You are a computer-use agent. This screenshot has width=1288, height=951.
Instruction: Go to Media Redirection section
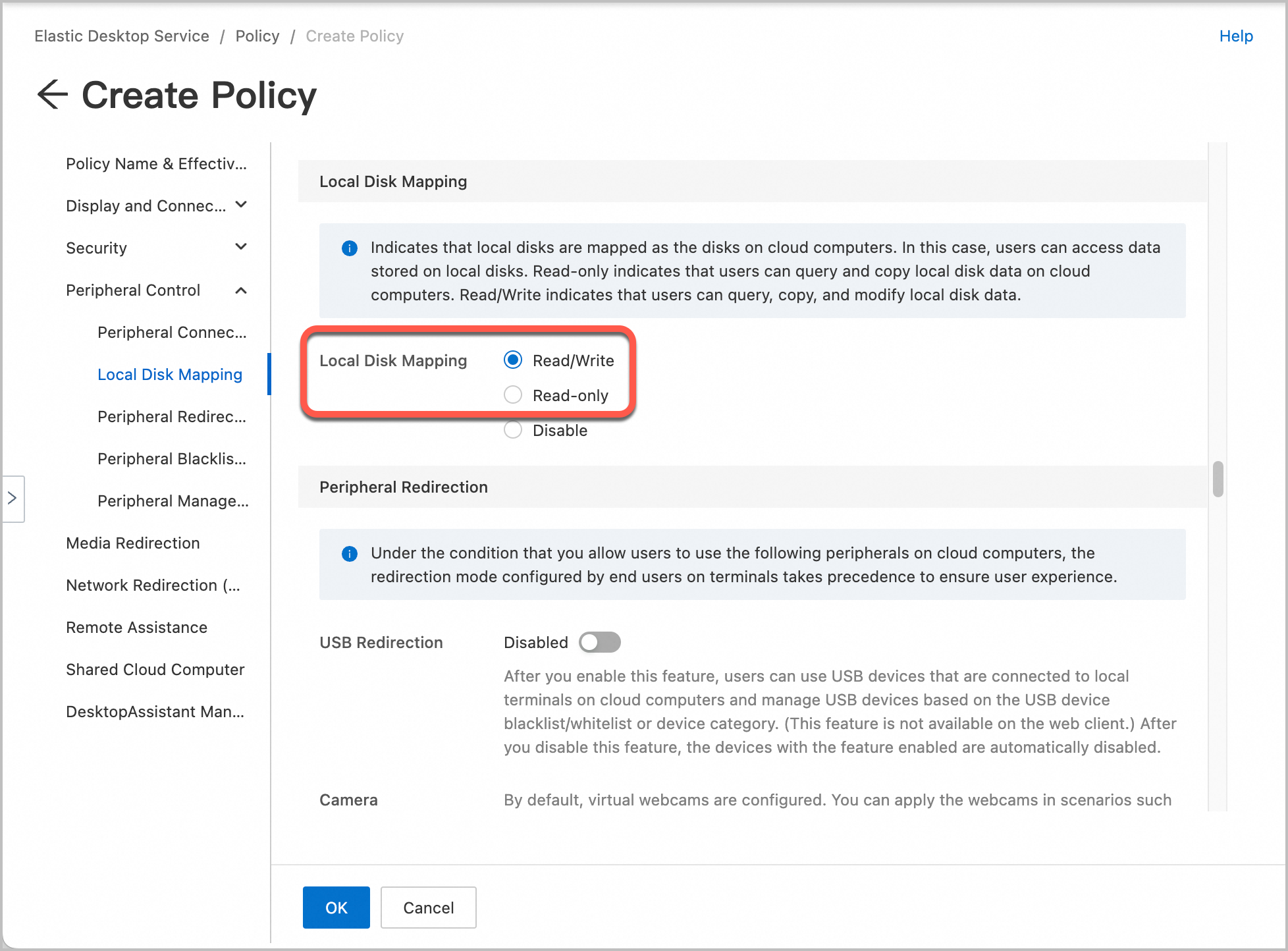[x=133, y=543]
